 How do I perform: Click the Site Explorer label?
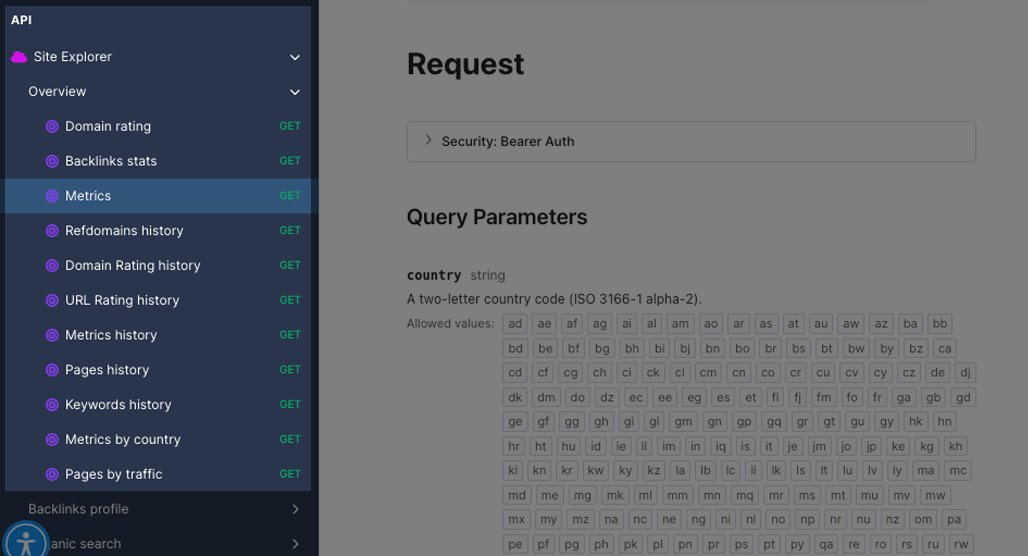click(x=73, y=57)
